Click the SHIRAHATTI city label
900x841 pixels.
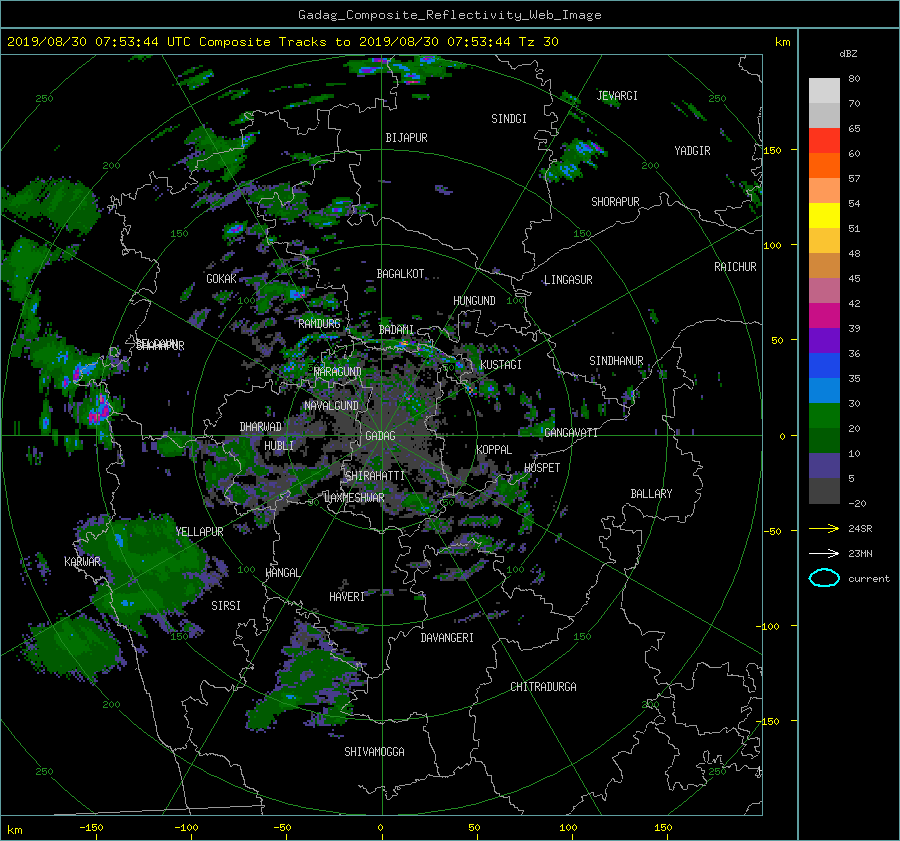coord(375,476)
